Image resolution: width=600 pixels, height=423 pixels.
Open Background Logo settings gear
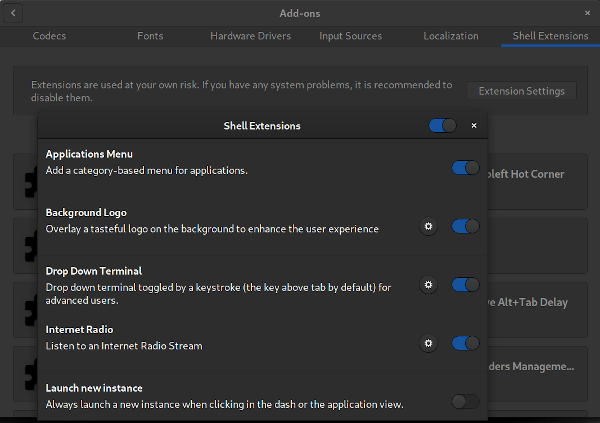[x=428, y=227]
